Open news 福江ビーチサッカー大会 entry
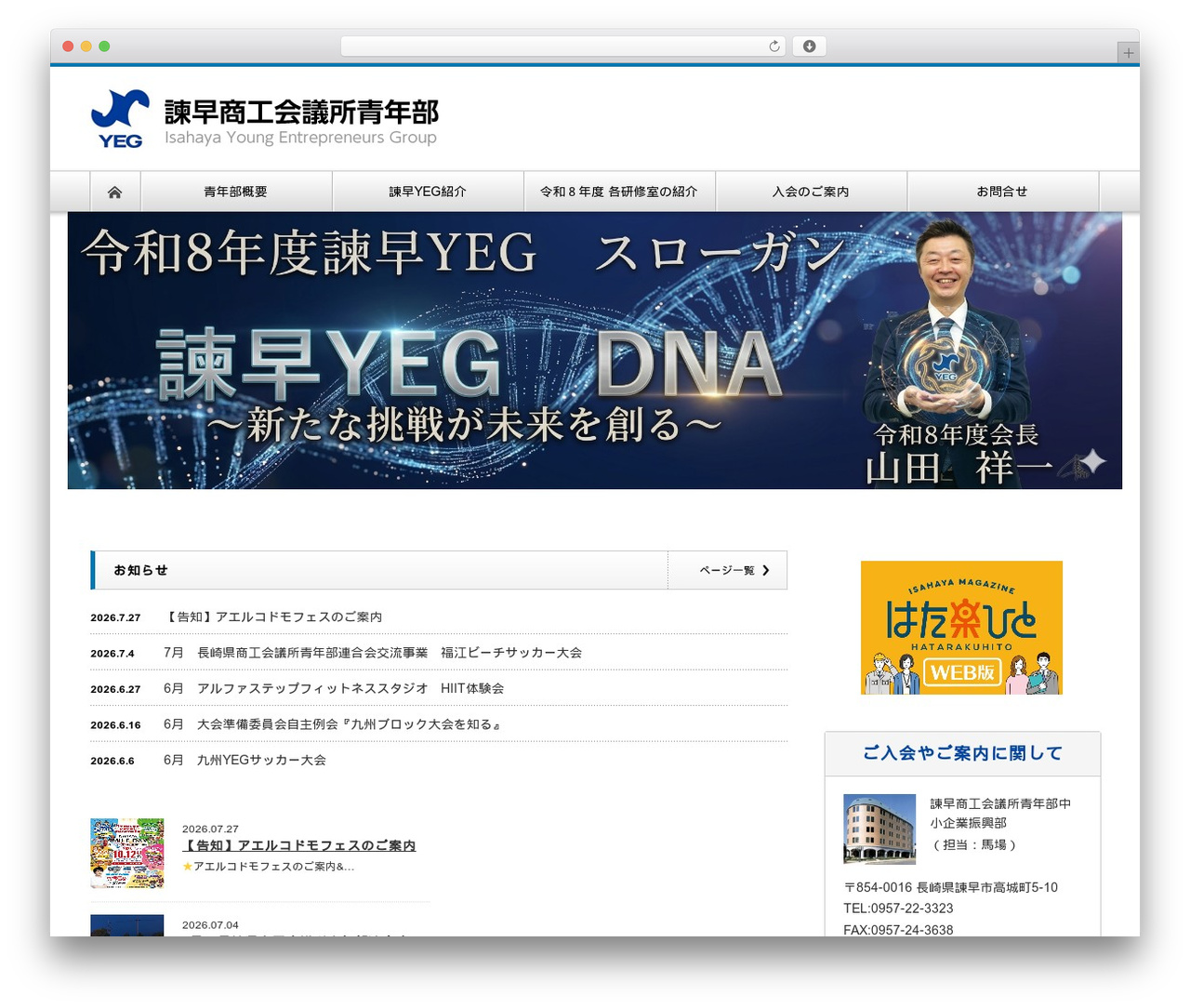1190x1008 pixels. [x=373, y=653]
